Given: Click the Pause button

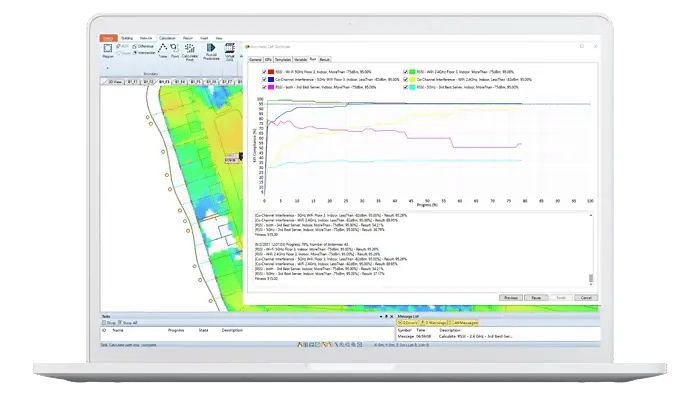Looking at the screenshot, I should click(x=536, y=298).
